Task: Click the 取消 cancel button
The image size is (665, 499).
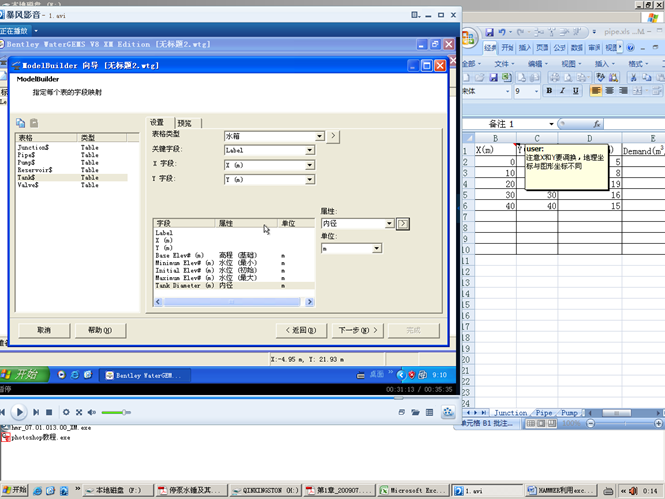Action: tap(43, 330)
